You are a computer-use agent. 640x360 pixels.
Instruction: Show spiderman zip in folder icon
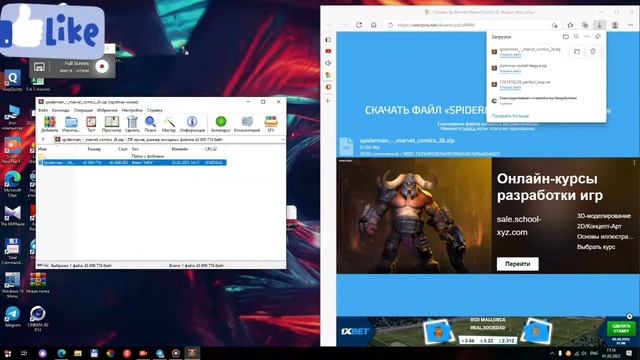pos(577,51)
